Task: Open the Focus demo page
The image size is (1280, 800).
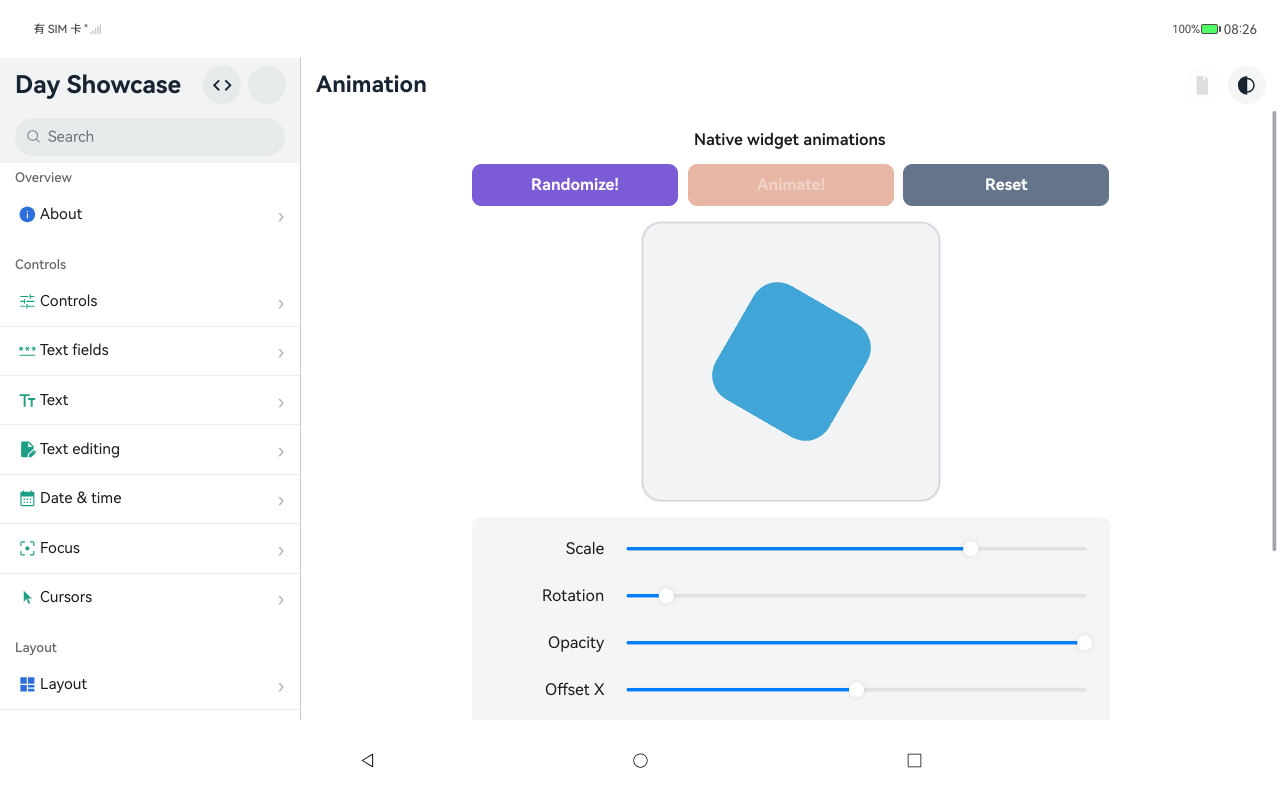Action: tap(150, 548)
